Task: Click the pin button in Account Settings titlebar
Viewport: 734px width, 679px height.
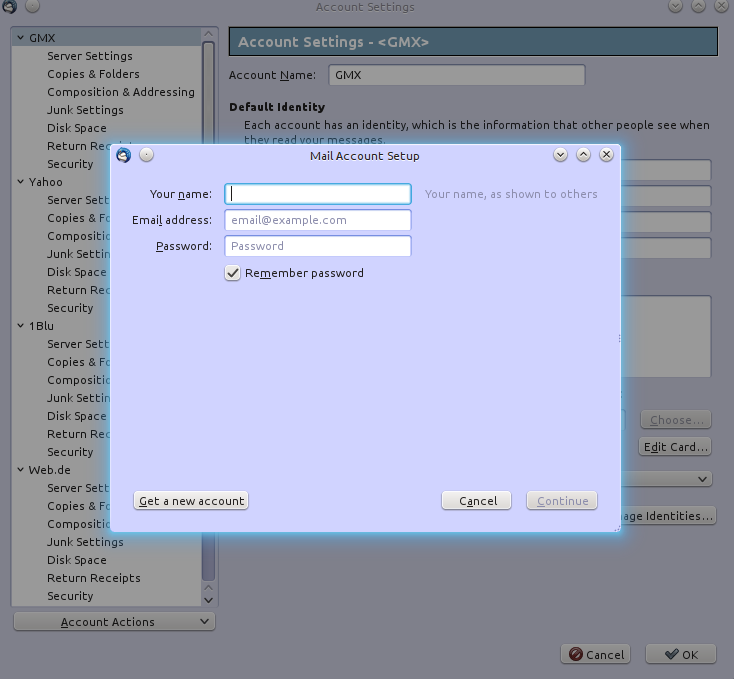Action: (x=32, y=6)
